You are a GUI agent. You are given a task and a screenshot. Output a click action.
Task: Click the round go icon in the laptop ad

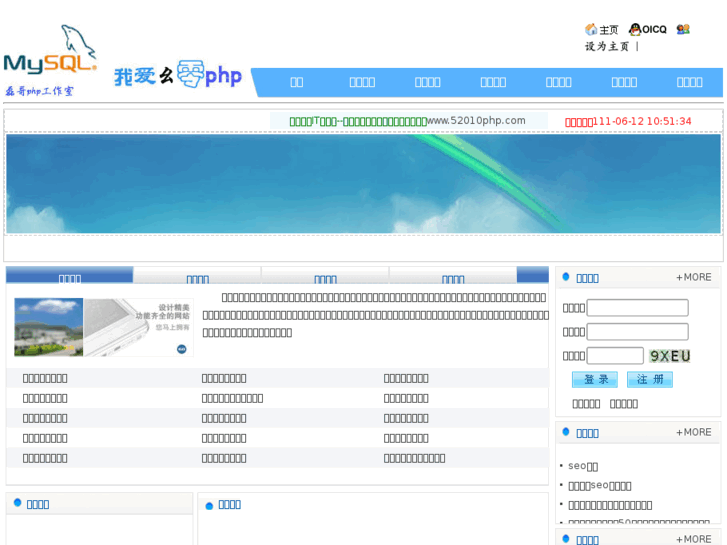[182, 349]
